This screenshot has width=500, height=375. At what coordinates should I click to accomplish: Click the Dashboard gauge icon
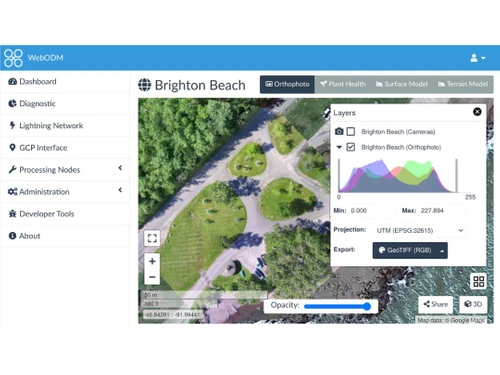click(12, 82)
